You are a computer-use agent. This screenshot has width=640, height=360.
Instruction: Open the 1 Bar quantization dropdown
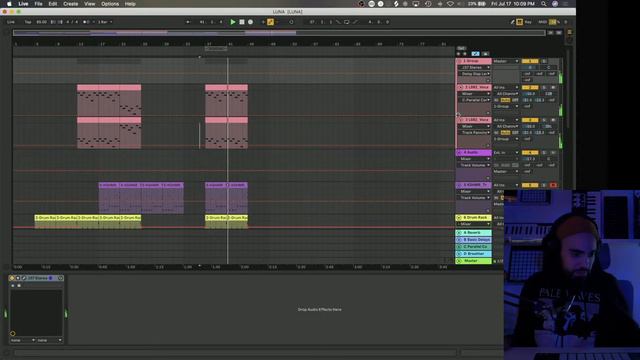[104, 22]
